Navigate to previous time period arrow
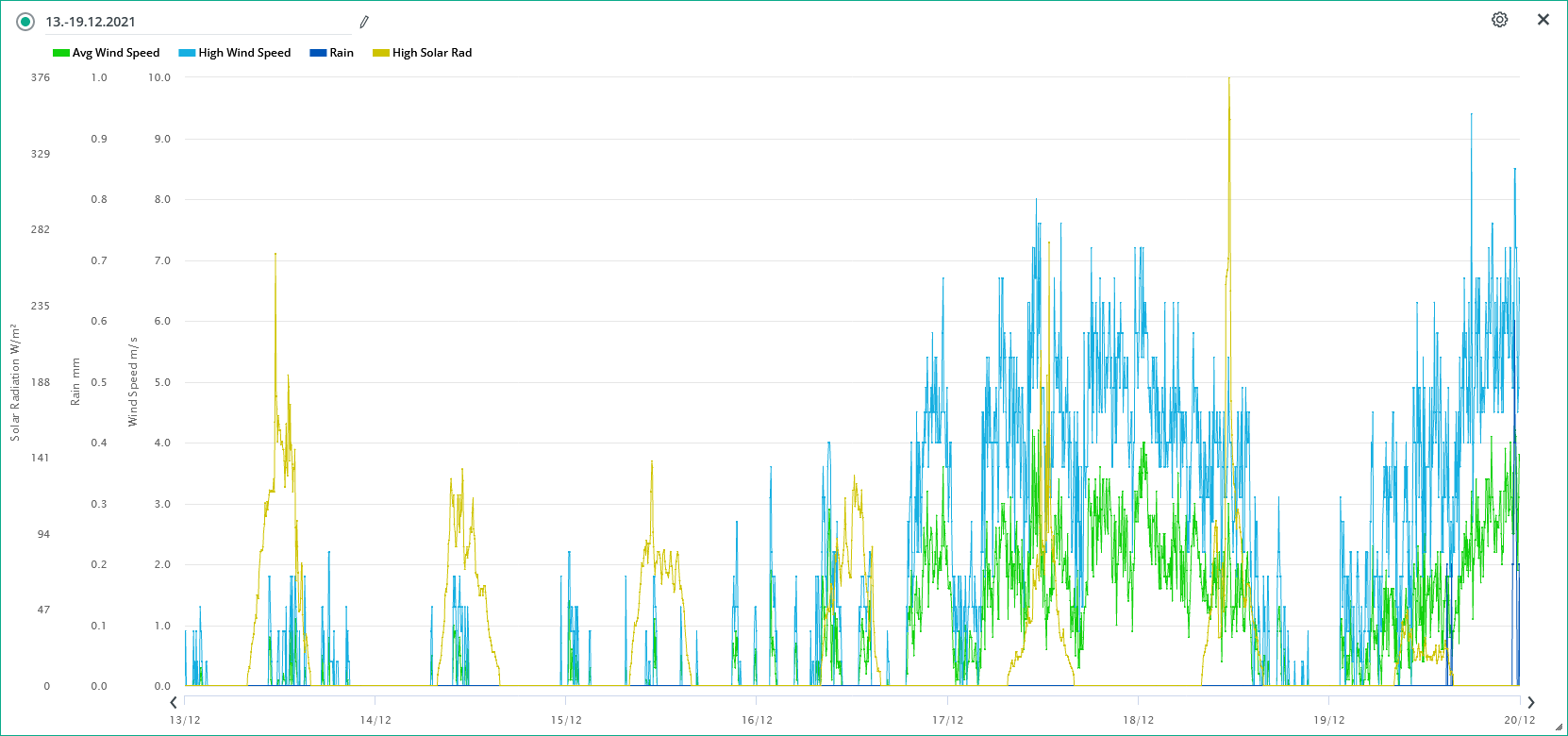 tap(174, 702)
